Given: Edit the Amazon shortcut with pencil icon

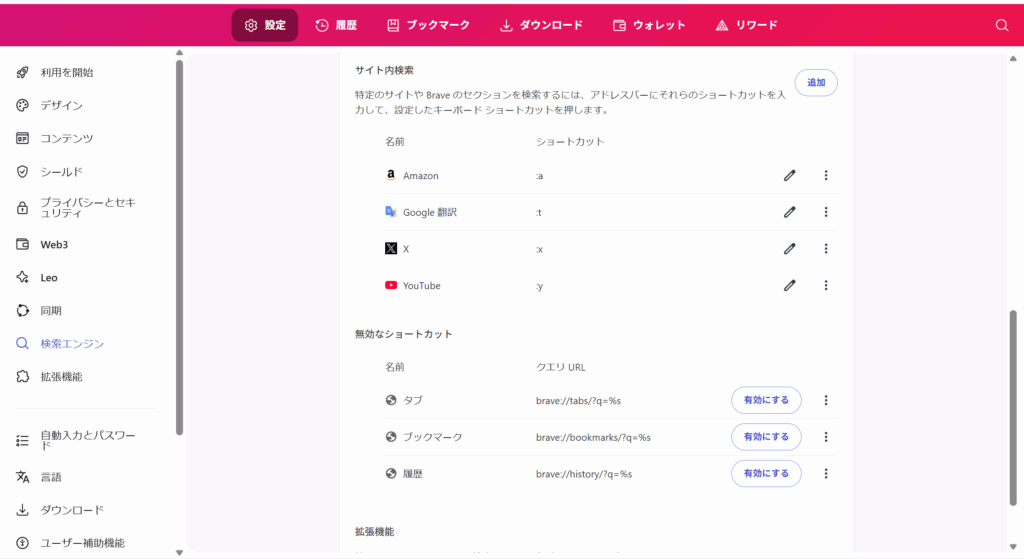Looking at the screenshot, I should click(789, 175).
